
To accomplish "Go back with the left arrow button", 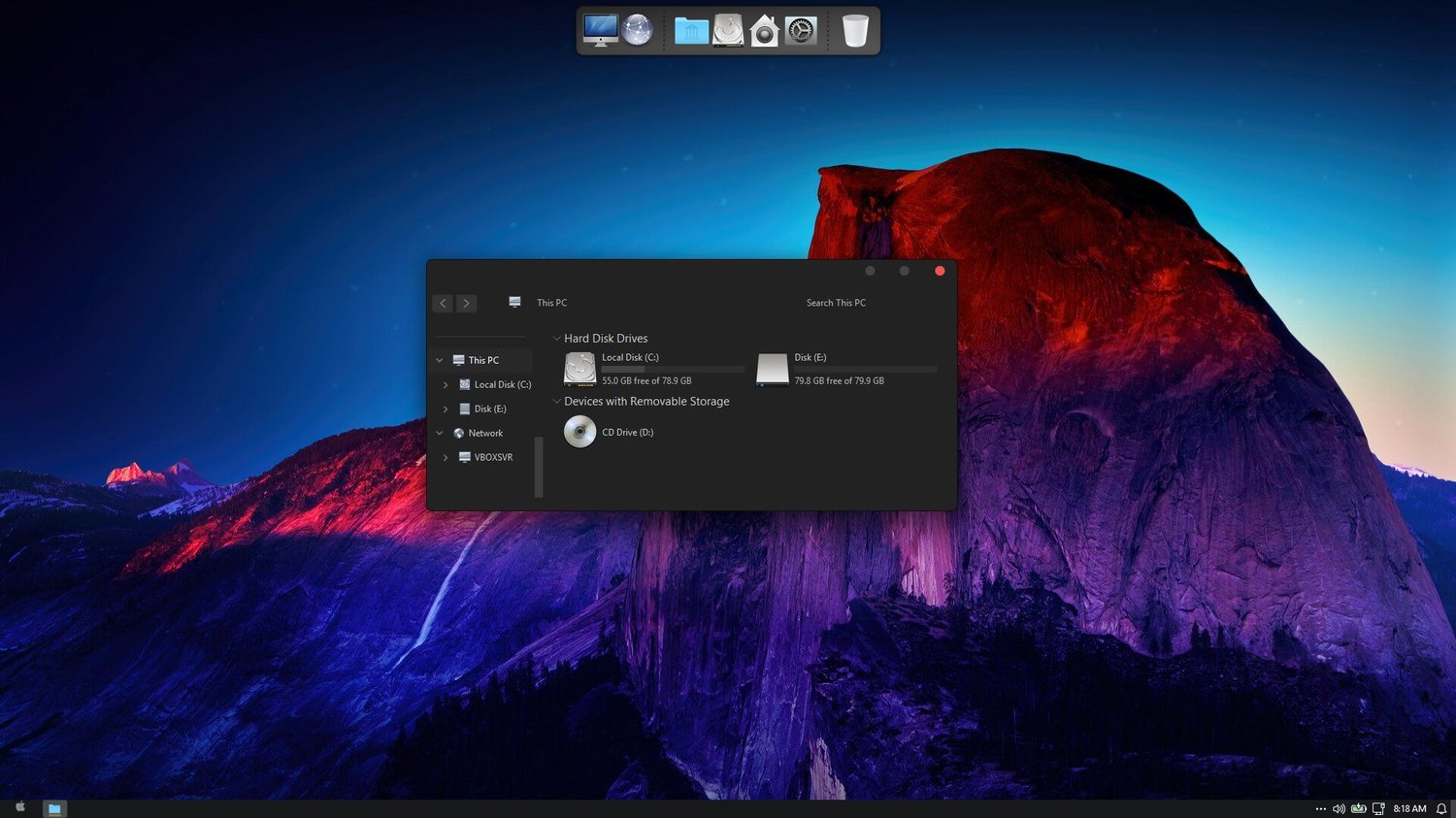I will [x=443, y=303].
